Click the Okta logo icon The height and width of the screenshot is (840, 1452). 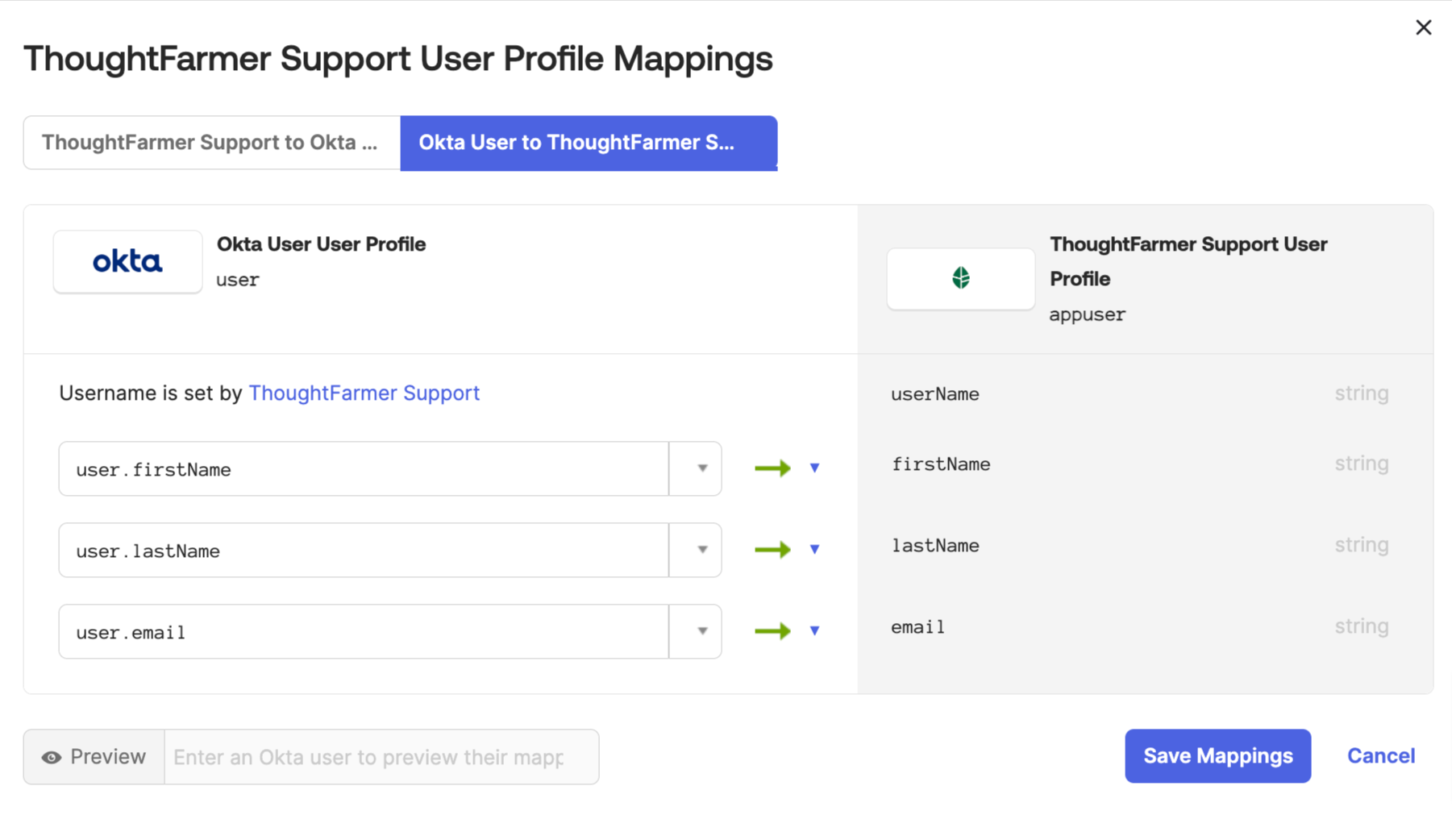(127, 261)
